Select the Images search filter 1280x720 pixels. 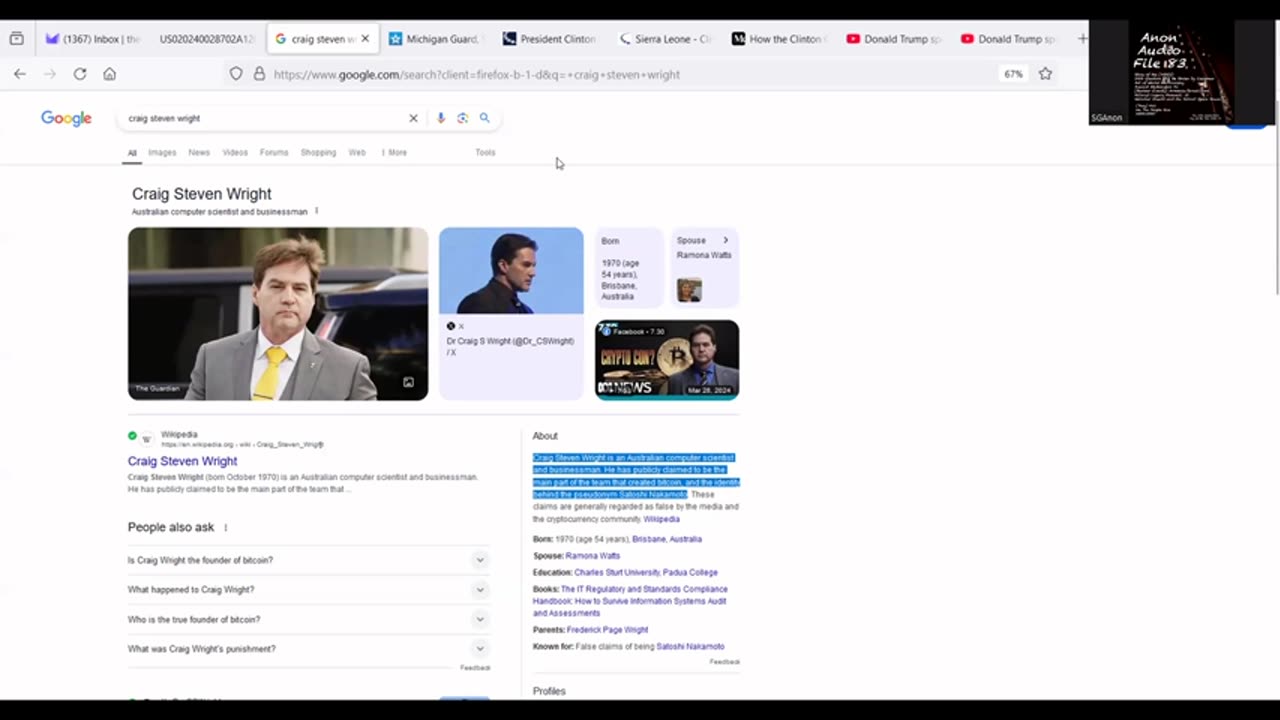coord(162,152)
